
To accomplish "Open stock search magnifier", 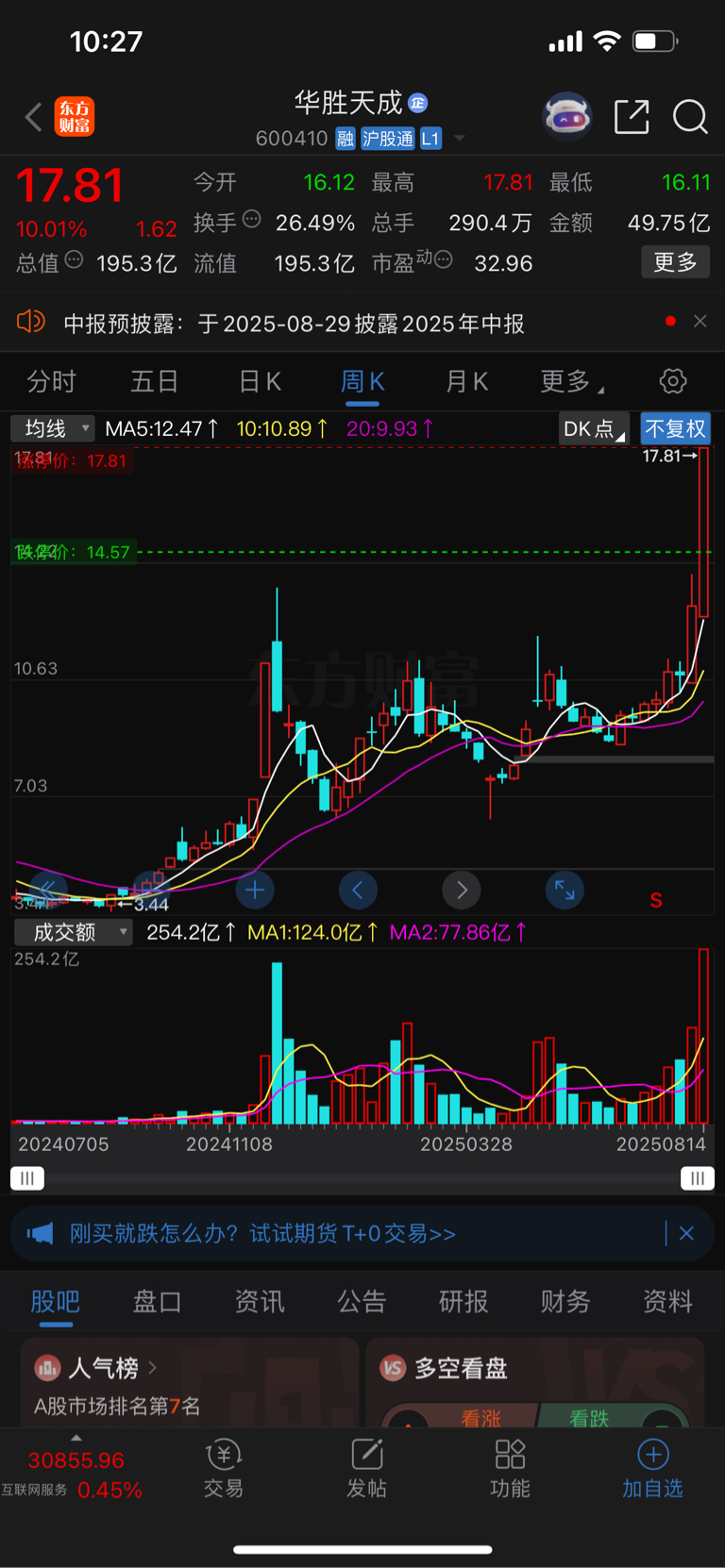I will point(690,117).
